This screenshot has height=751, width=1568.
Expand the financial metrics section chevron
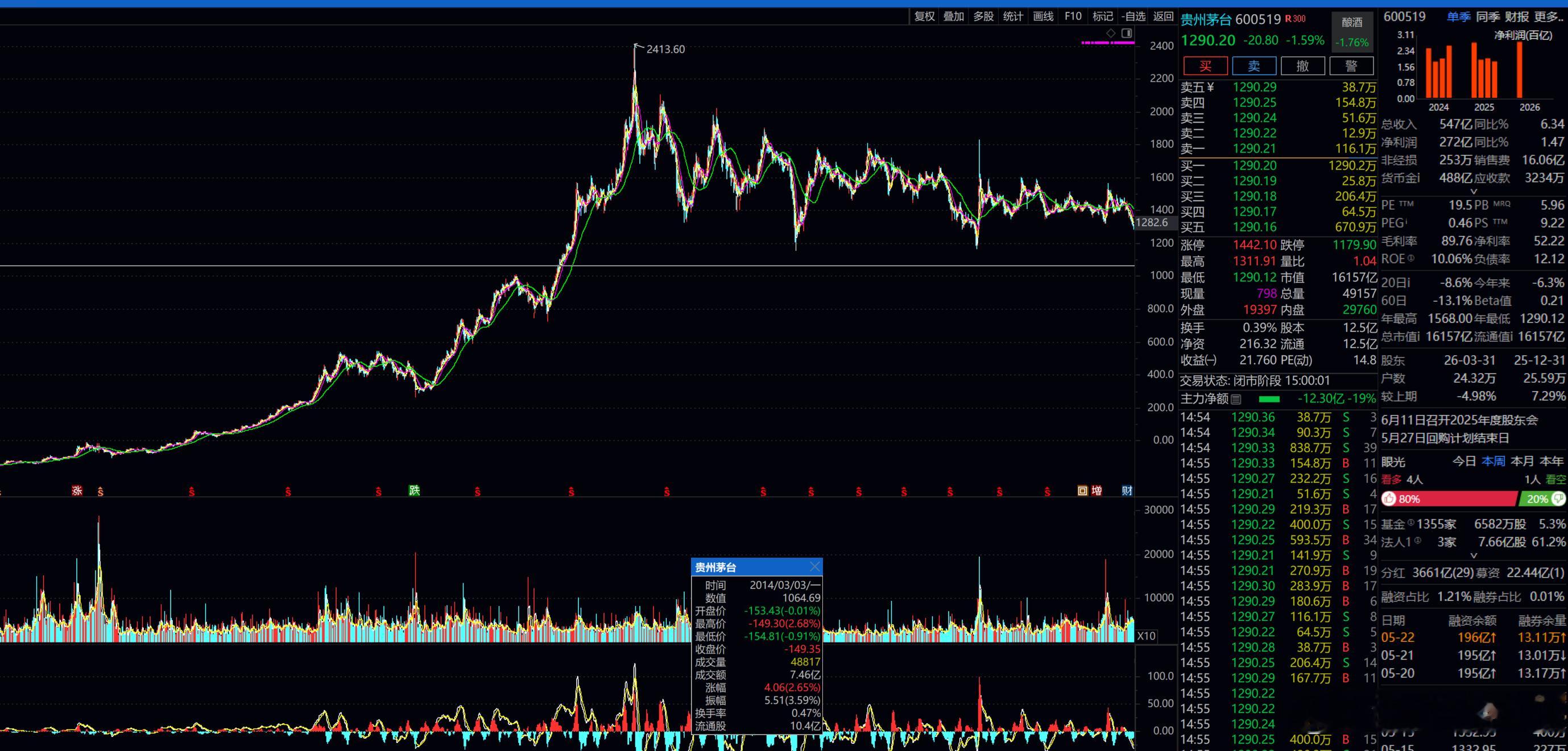1473,191
